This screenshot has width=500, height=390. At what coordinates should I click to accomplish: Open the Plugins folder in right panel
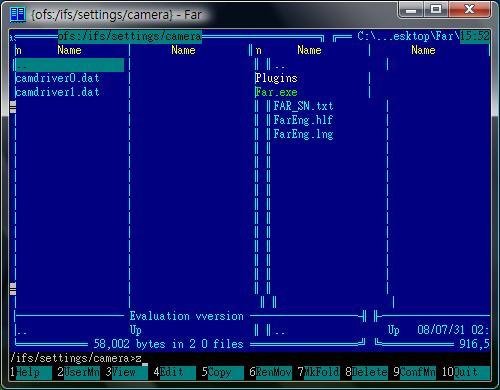pos(276,78)
